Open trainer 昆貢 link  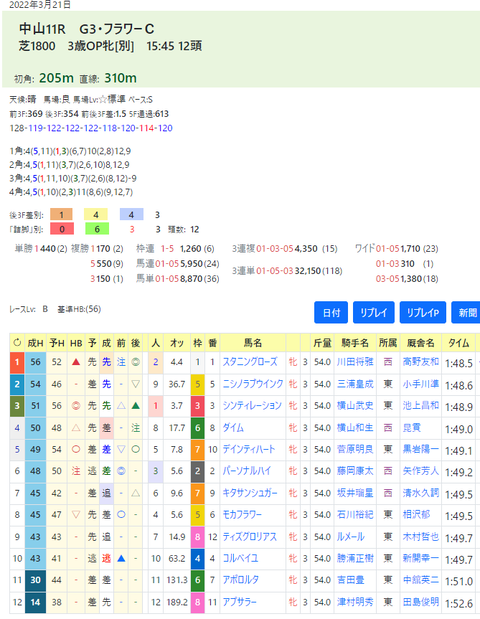[x=412, y=428]
